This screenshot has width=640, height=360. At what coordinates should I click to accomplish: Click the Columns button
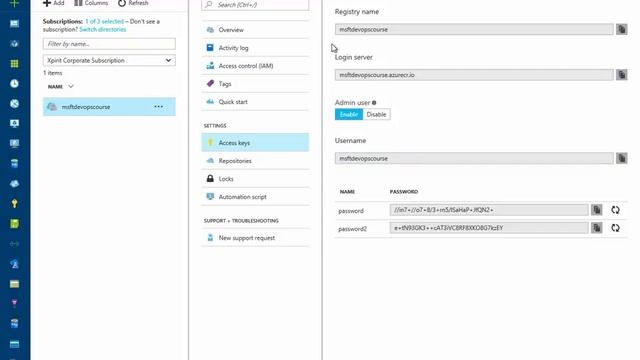[91, 3]
